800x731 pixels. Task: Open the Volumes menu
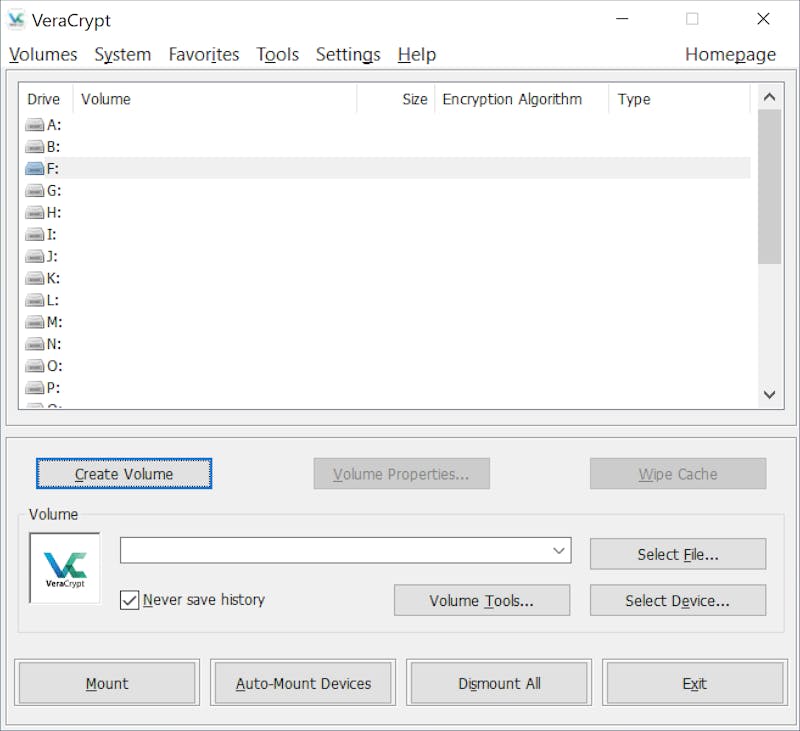coord(43,54)
